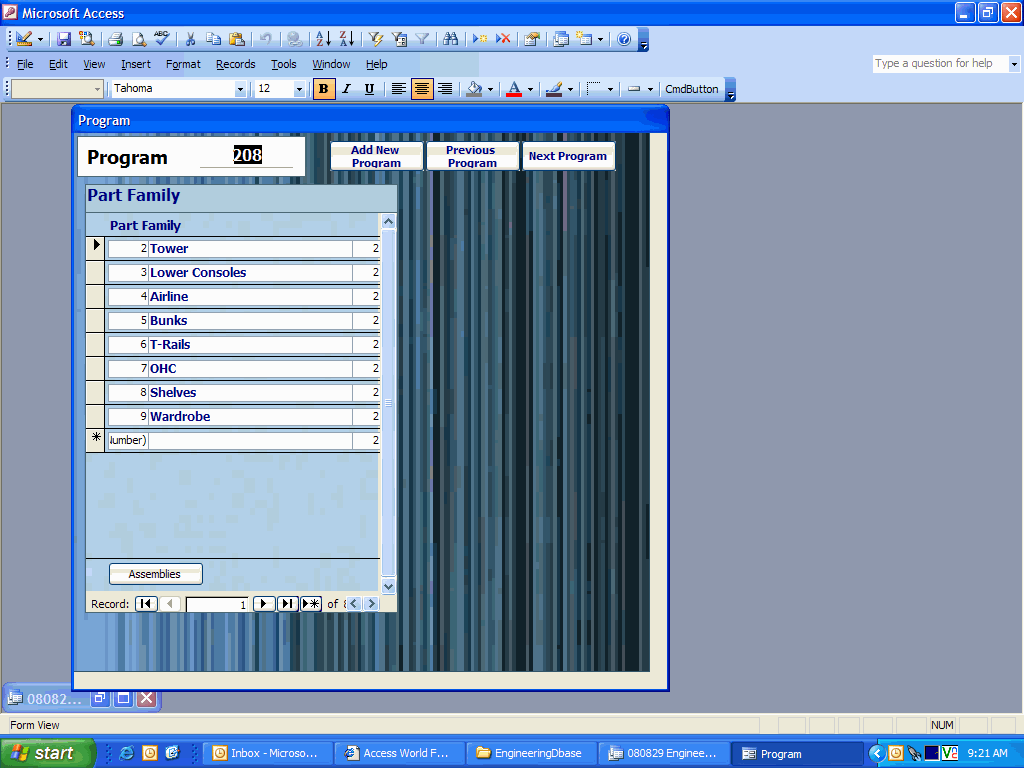Open the Format menu
The width and height of the screenshot is (1024, 768).
(183, 64)
